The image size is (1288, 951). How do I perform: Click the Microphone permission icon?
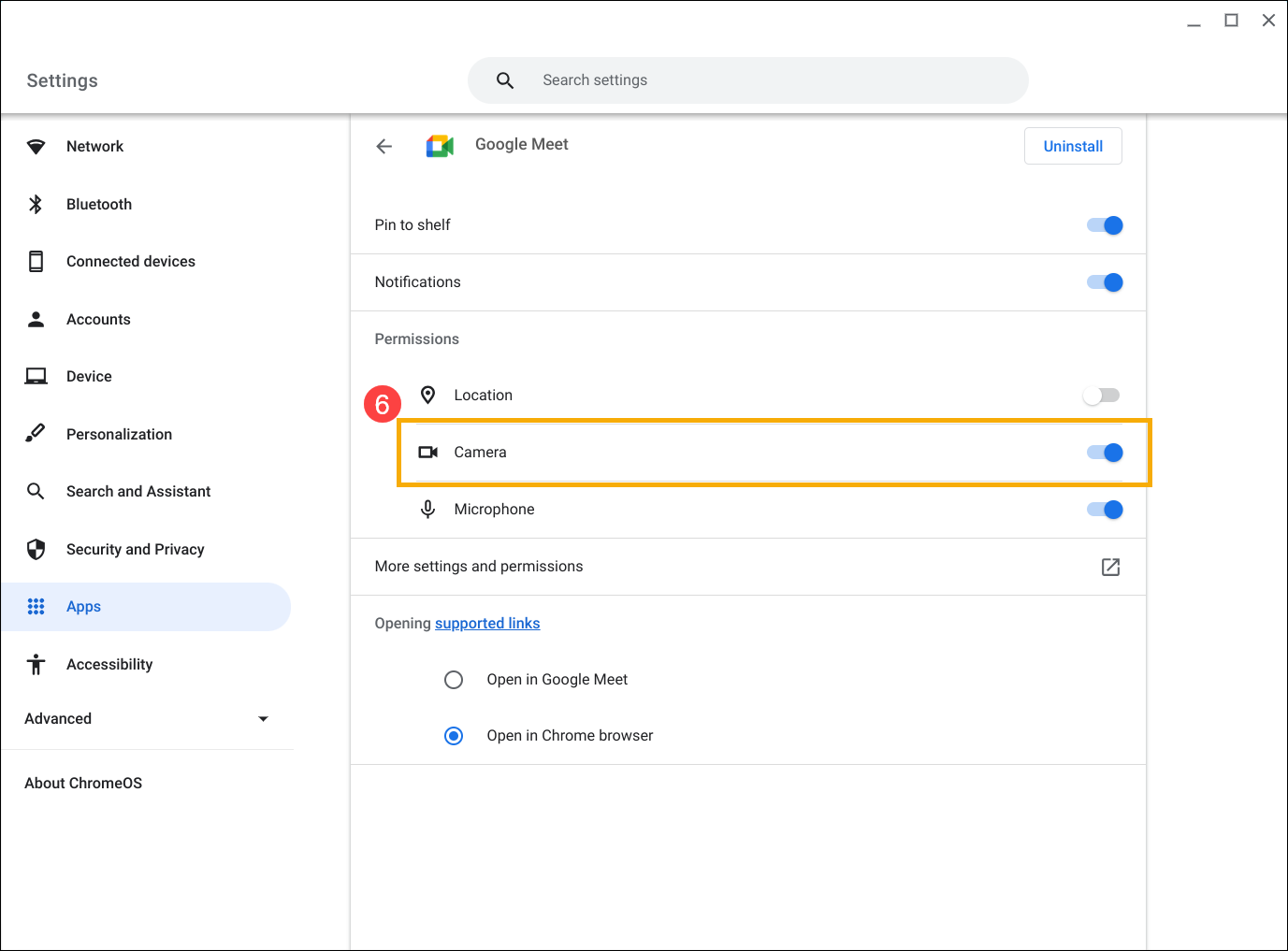(x=427, y=509)
